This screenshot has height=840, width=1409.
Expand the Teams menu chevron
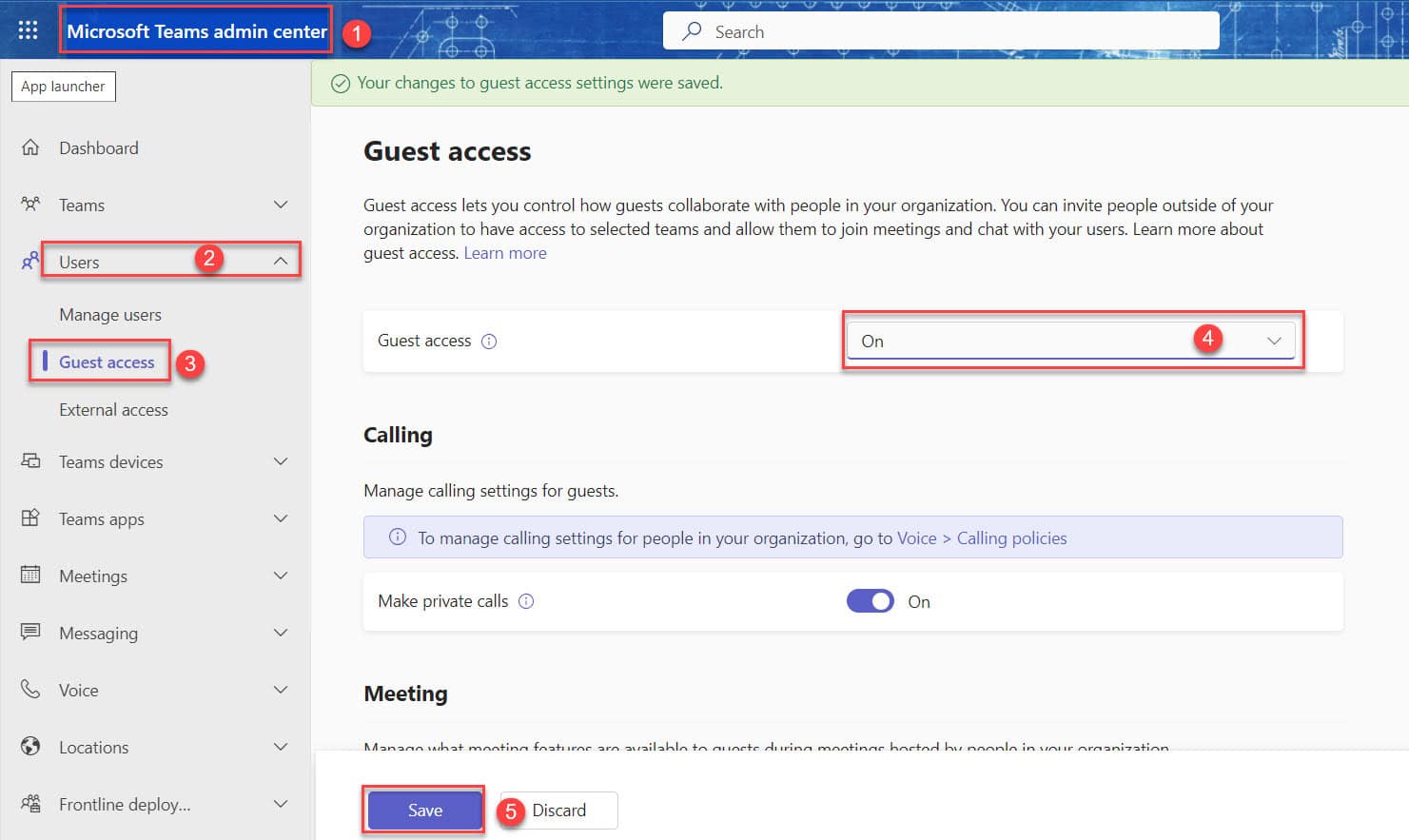[281, 205]
